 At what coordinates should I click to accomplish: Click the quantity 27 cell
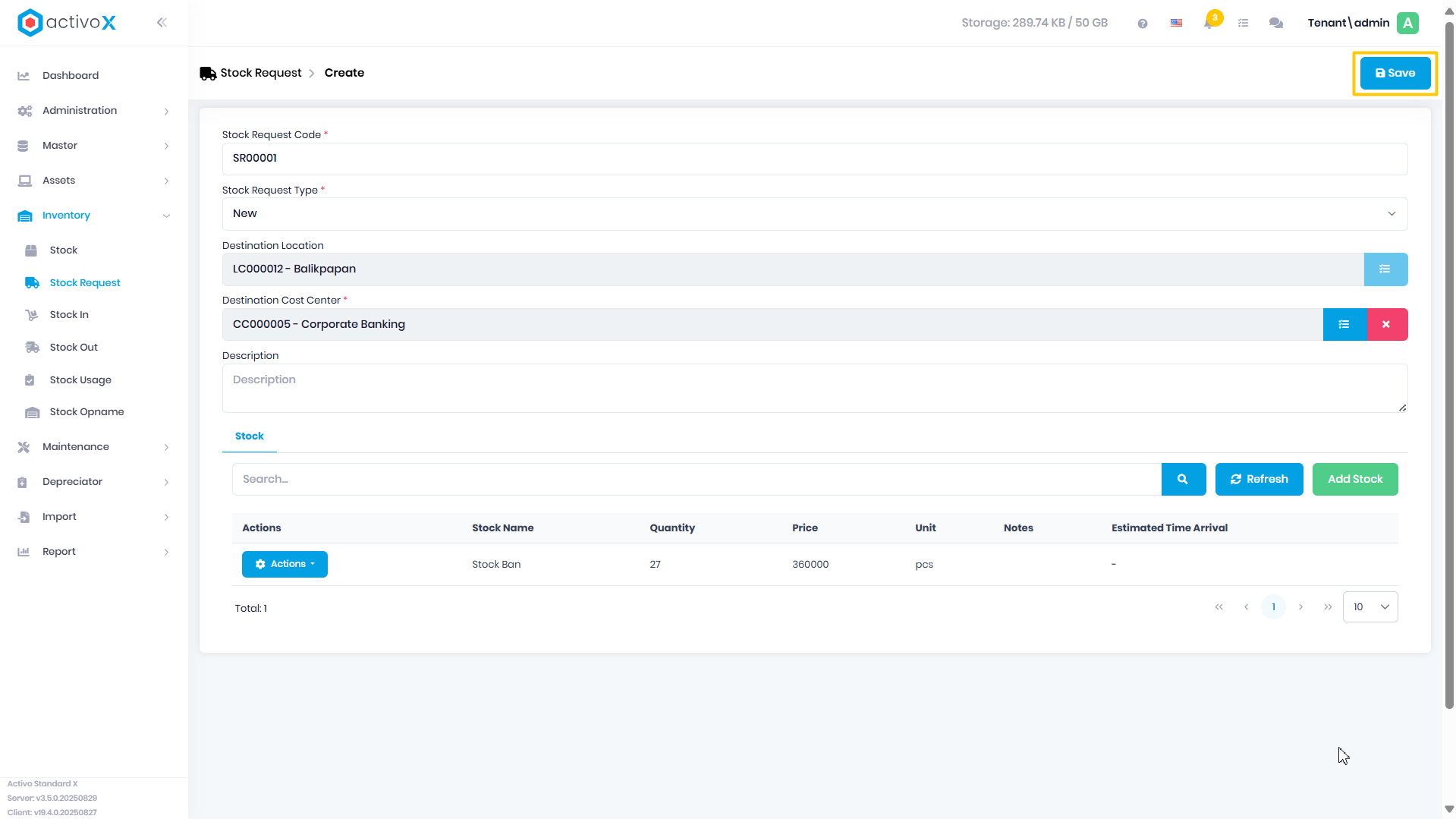pos(655,565)
